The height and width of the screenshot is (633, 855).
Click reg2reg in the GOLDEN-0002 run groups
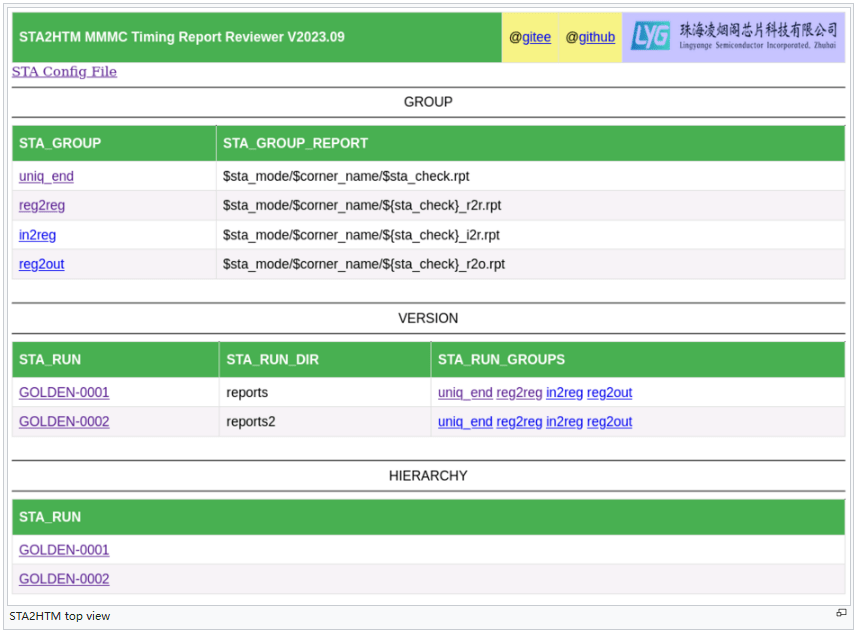click(x=519, y=422)
